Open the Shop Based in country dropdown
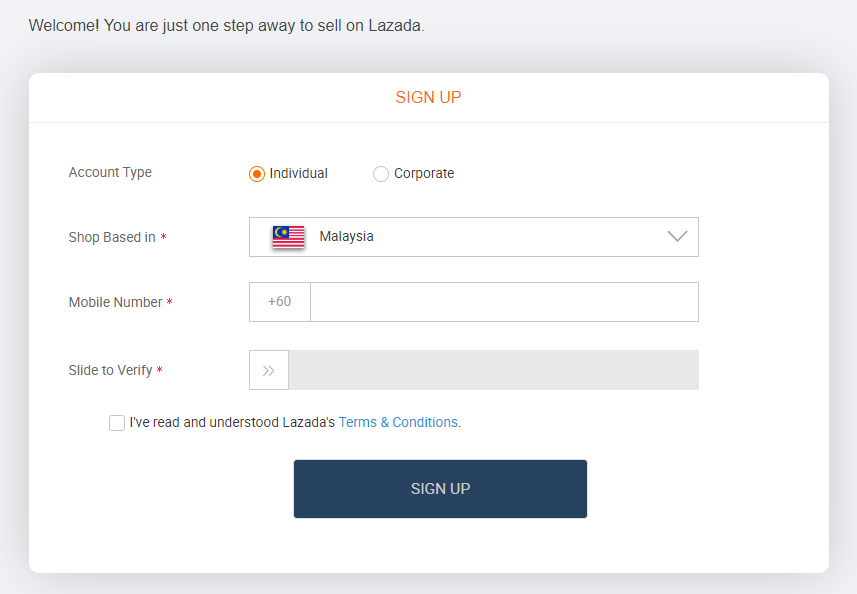This screenshot has width=857, height=594. [x=473, y=237]
